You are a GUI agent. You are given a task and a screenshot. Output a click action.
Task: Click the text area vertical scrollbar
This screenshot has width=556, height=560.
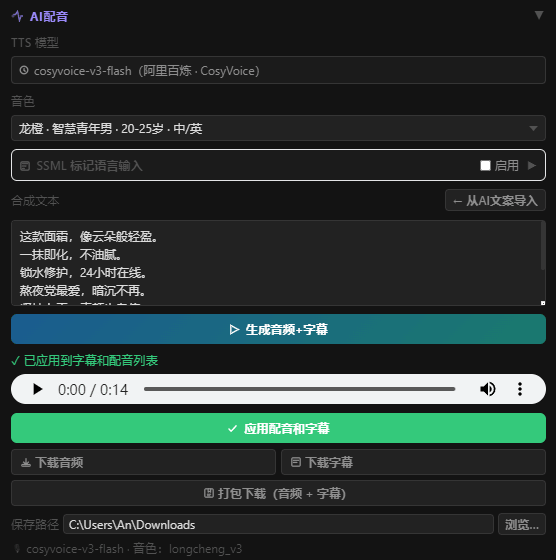543,245
